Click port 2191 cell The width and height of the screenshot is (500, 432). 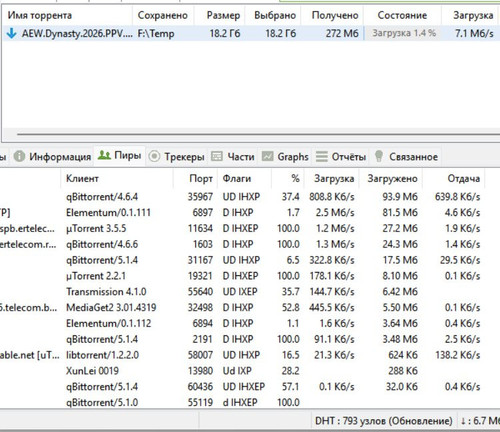click(202, 339)
